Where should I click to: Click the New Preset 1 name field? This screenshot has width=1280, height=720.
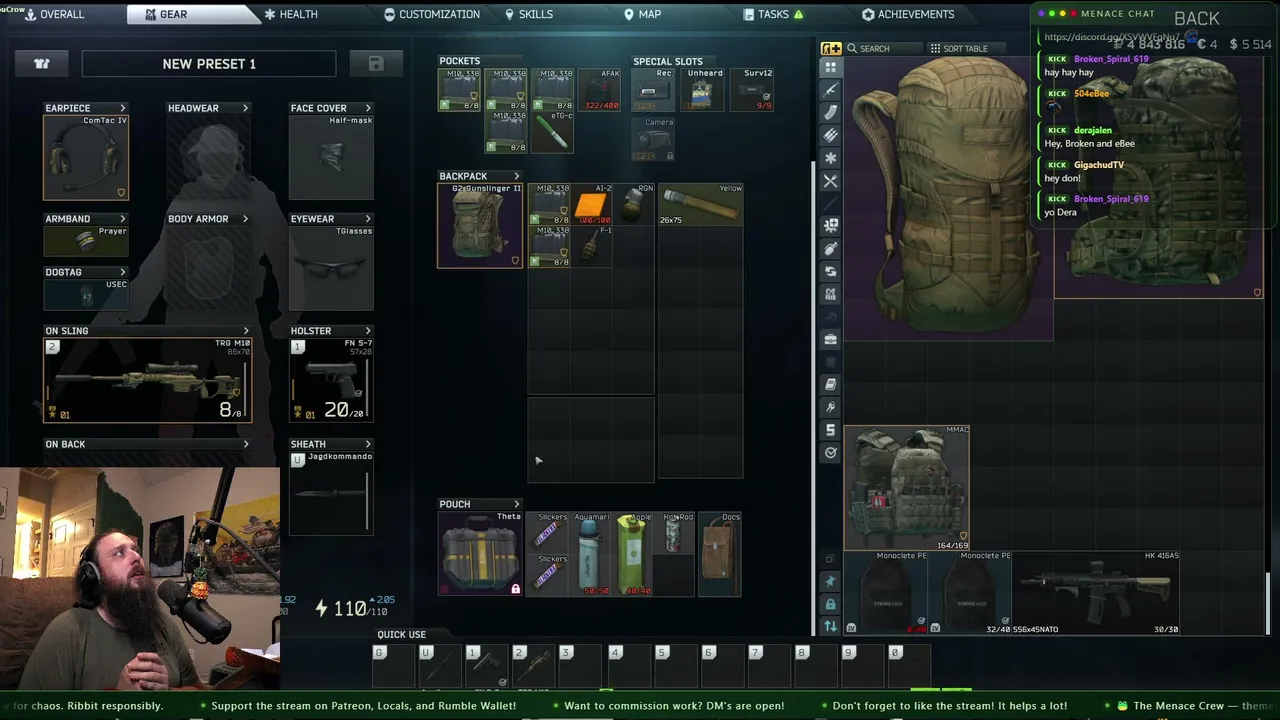(x=209, y=64)
